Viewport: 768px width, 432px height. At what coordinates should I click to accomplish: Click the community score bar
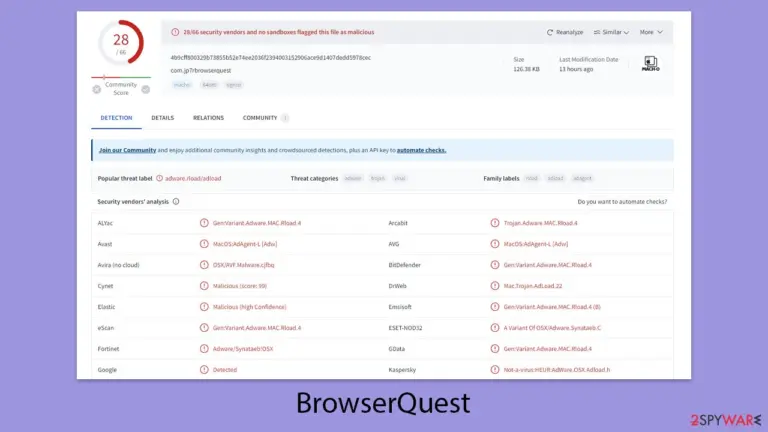(x=121, y=77)
